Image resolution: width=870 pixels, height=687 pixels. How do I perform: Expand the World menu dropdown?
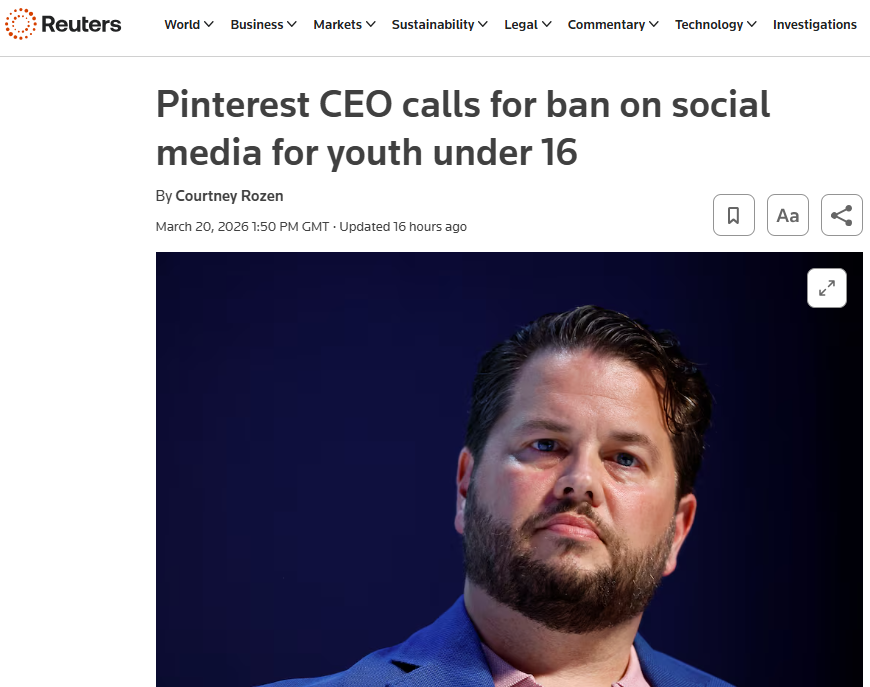189,24
